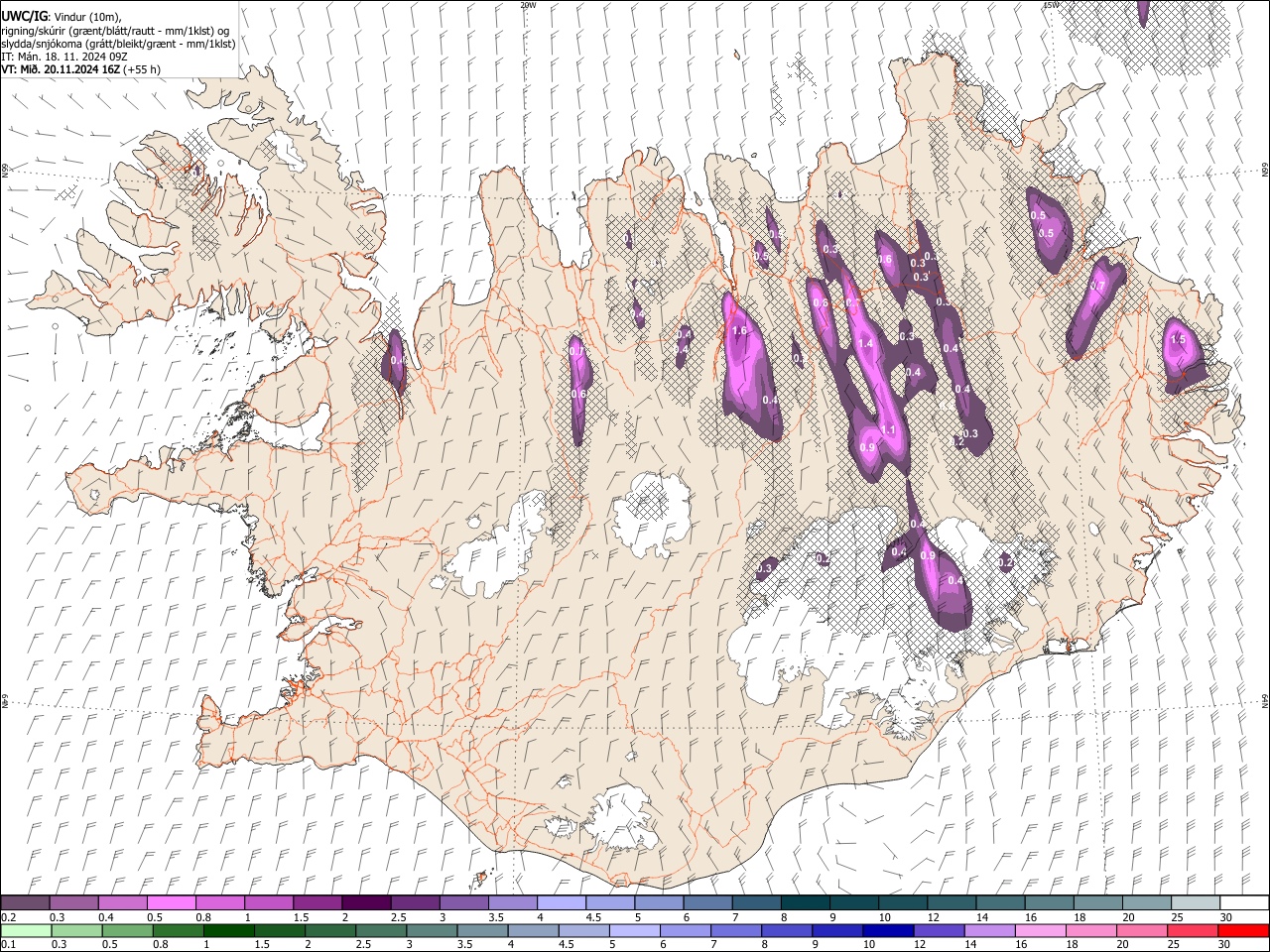Click the 'rigning/skúrir (grænt/blátt/rautt' header line
Screen dimensions: 1270x952
(115, 31)
